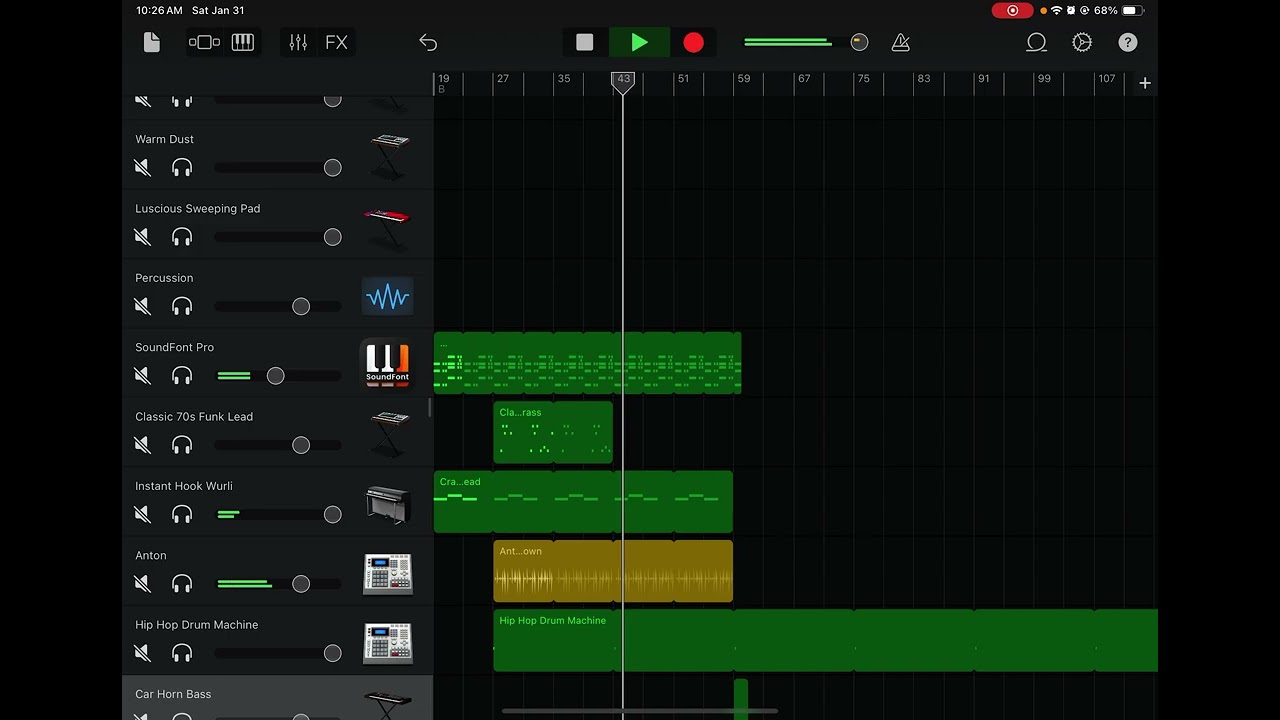The width and height of the screenshot is (1280, 720).
Task: Tap the playhead marker at bar 43
Action: pos(623,82)
